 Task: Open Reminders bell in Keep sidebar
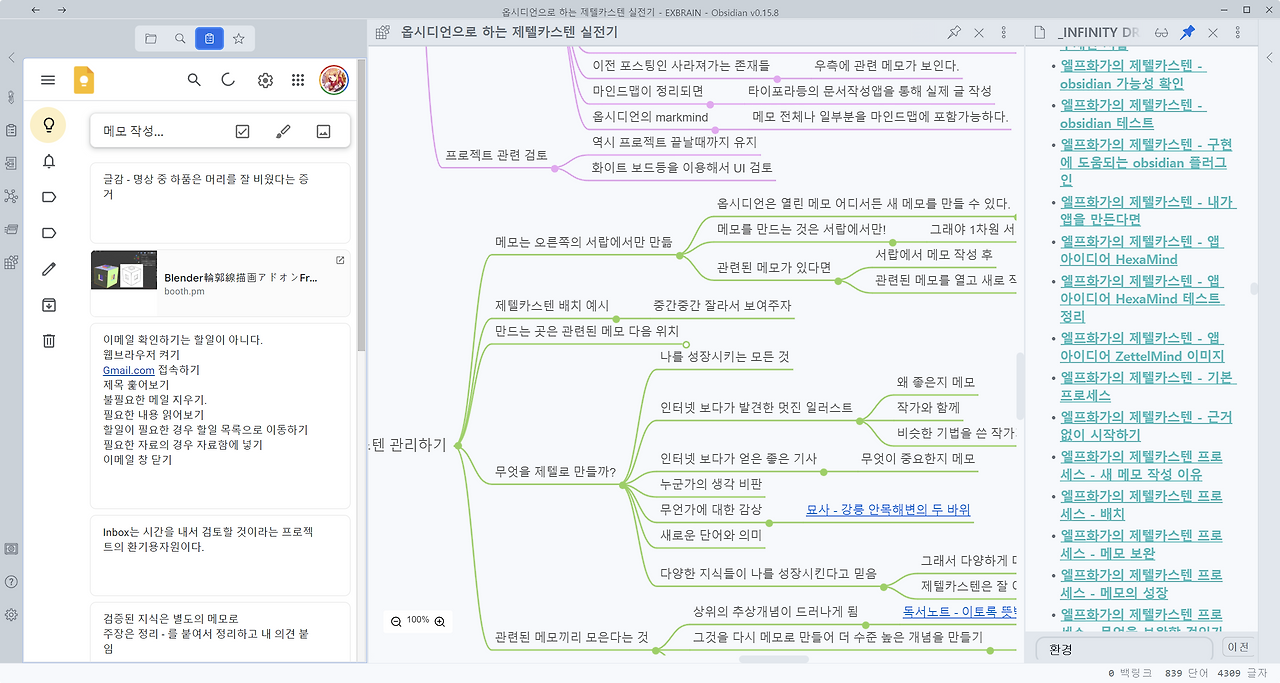(x=48, y=161)
